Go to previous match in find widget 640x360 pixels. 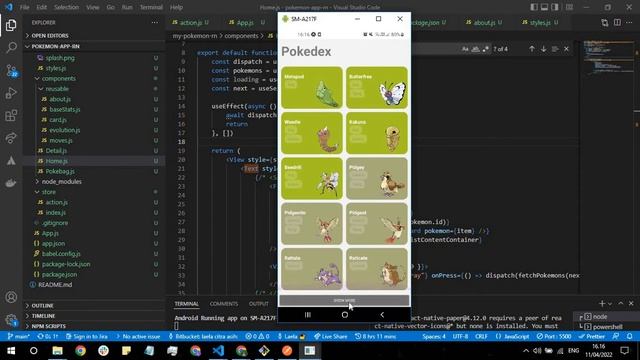[x=531, y=49]
